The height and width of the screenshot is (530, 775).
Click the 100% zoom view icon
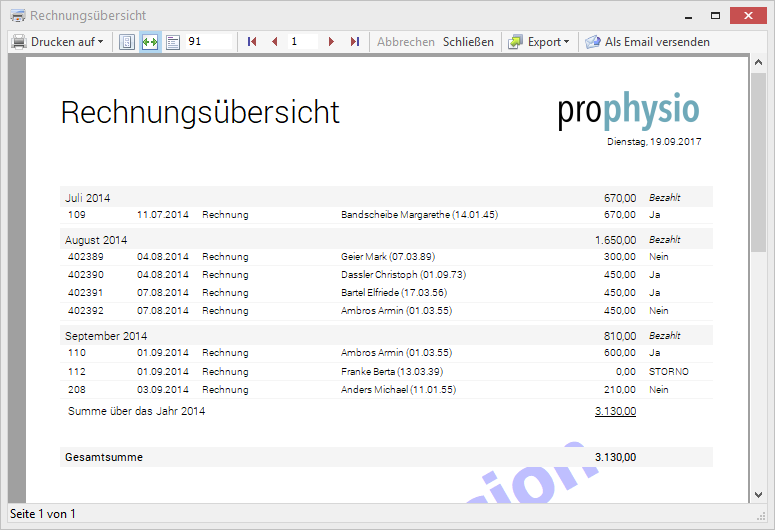(172, 42)
